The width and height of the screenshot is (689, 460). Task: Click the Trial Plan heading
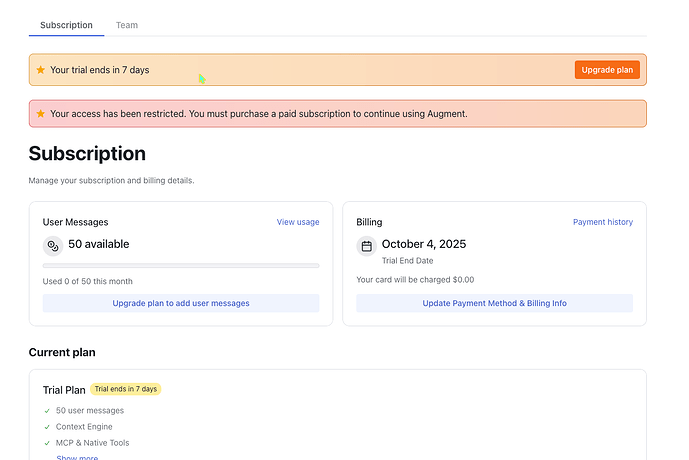(64, 390)
